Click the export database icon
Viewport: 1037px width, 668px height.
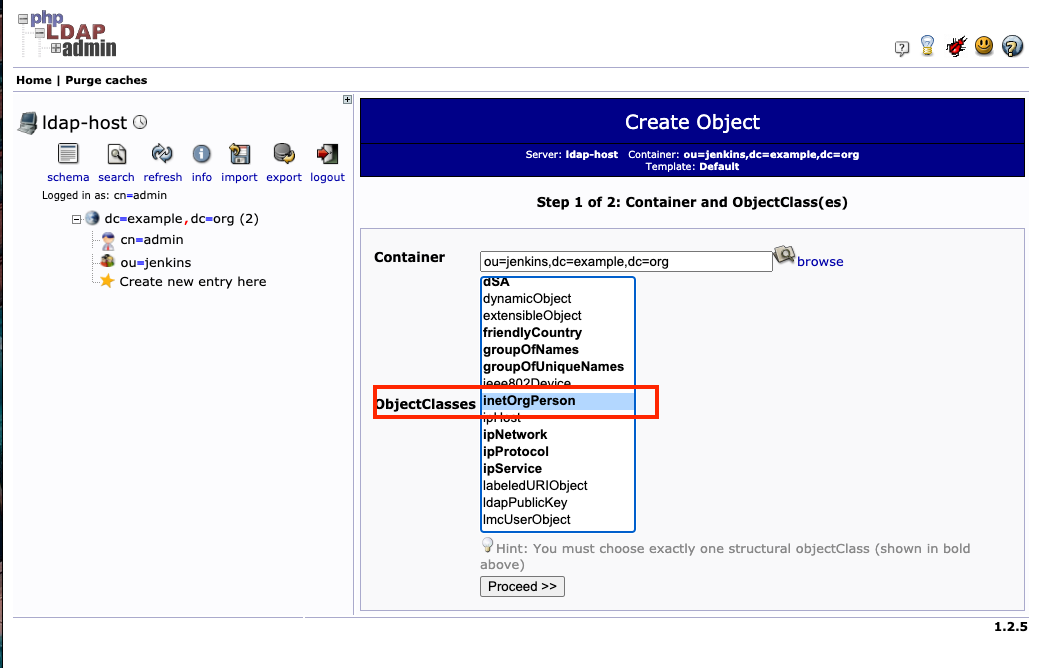284,154
